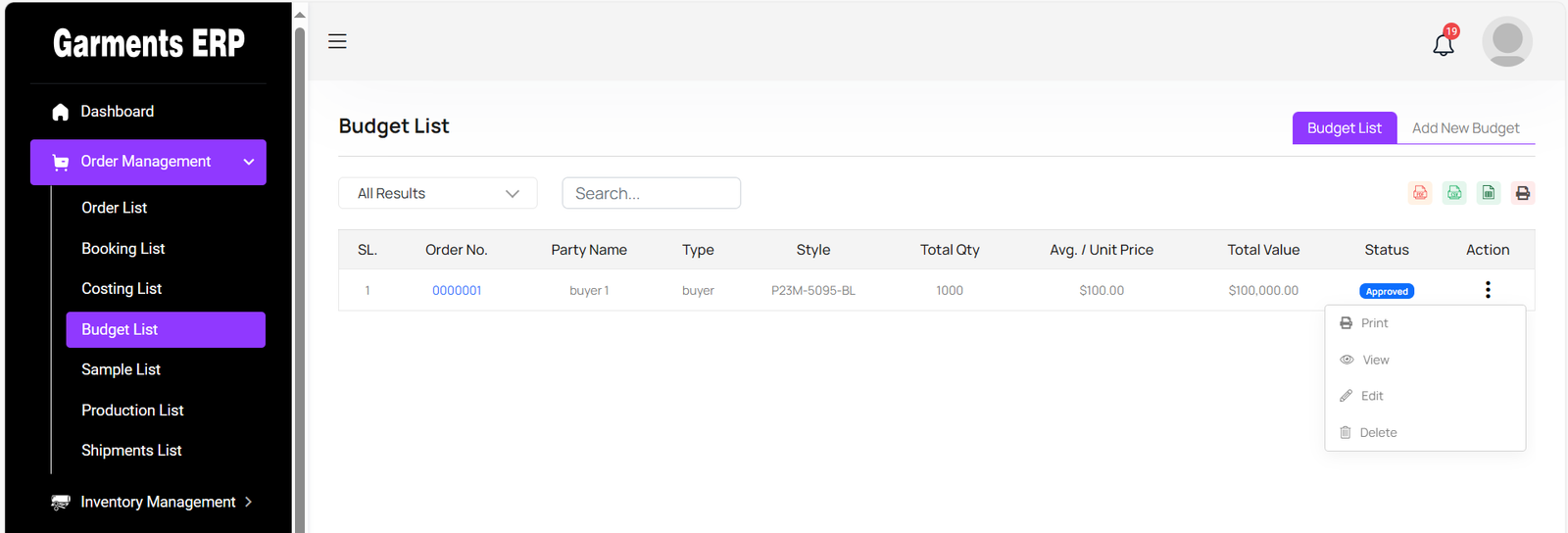Choose Delete in the action menu

tap(1378, 432)
